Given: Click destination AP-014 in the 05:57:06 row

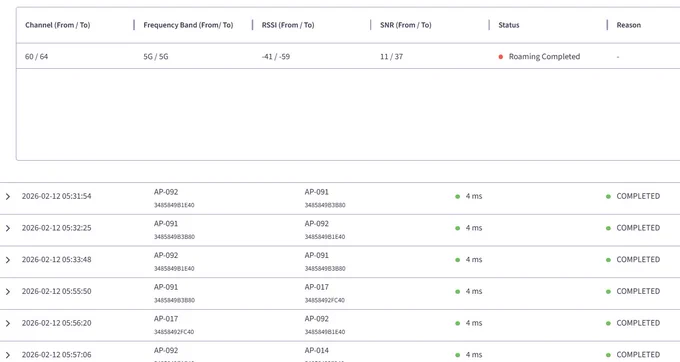Looking at the screenshot, I should tap(317, 350).
